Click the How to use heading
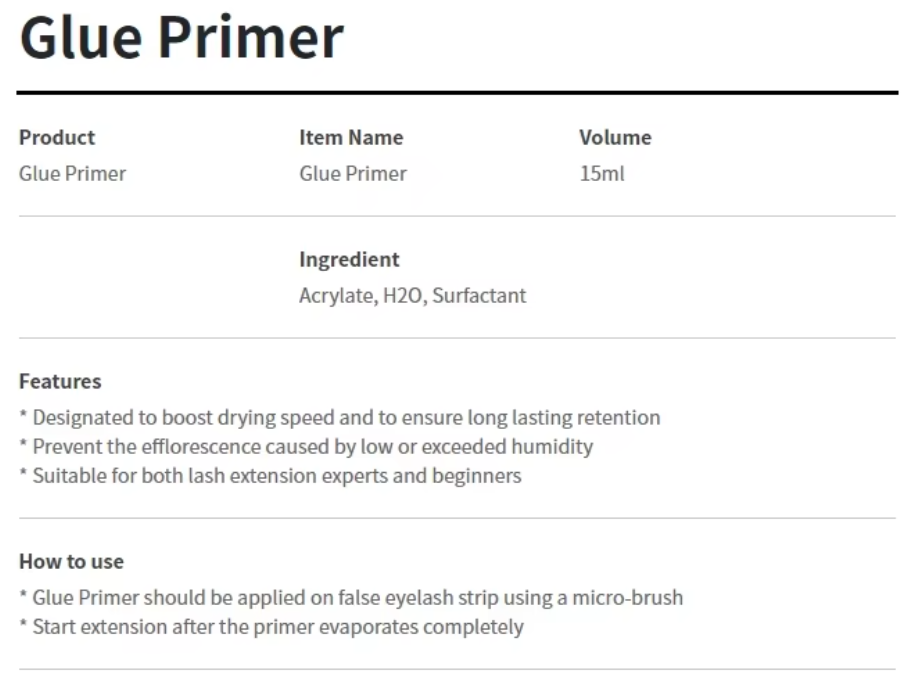Viewport: 919px width, 677px height. (x=72, y=562)
